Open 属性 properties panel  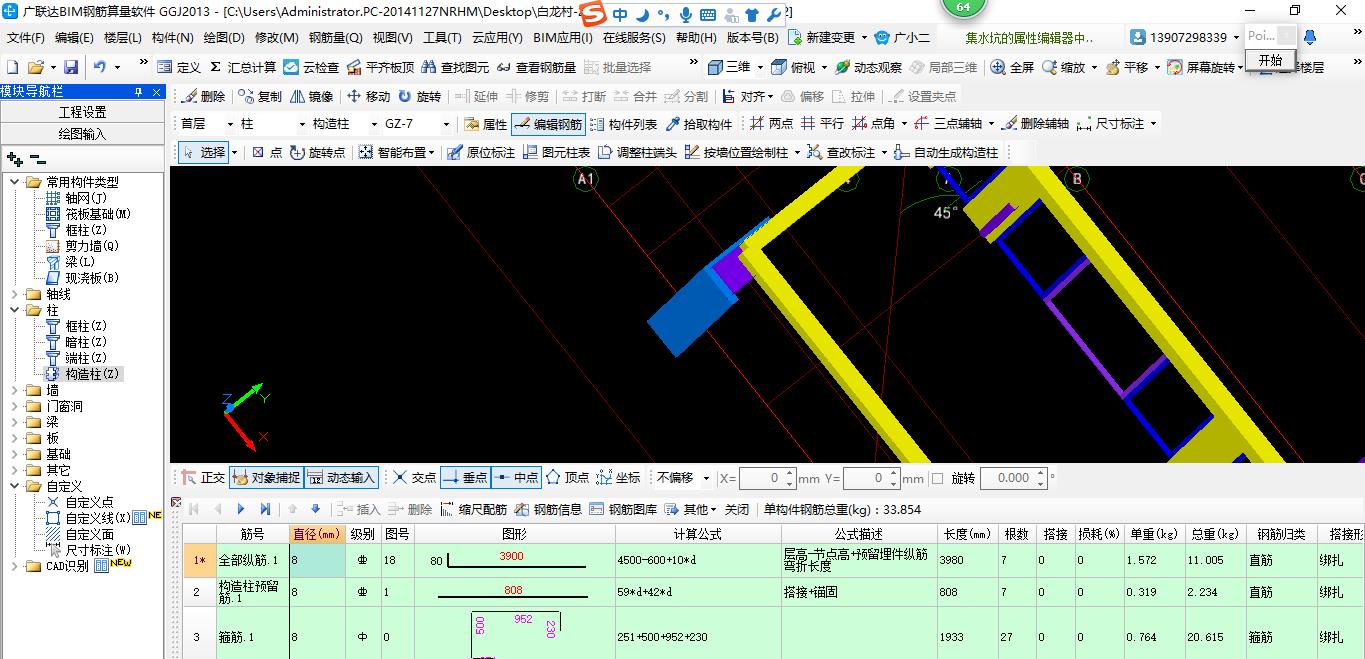486,124
